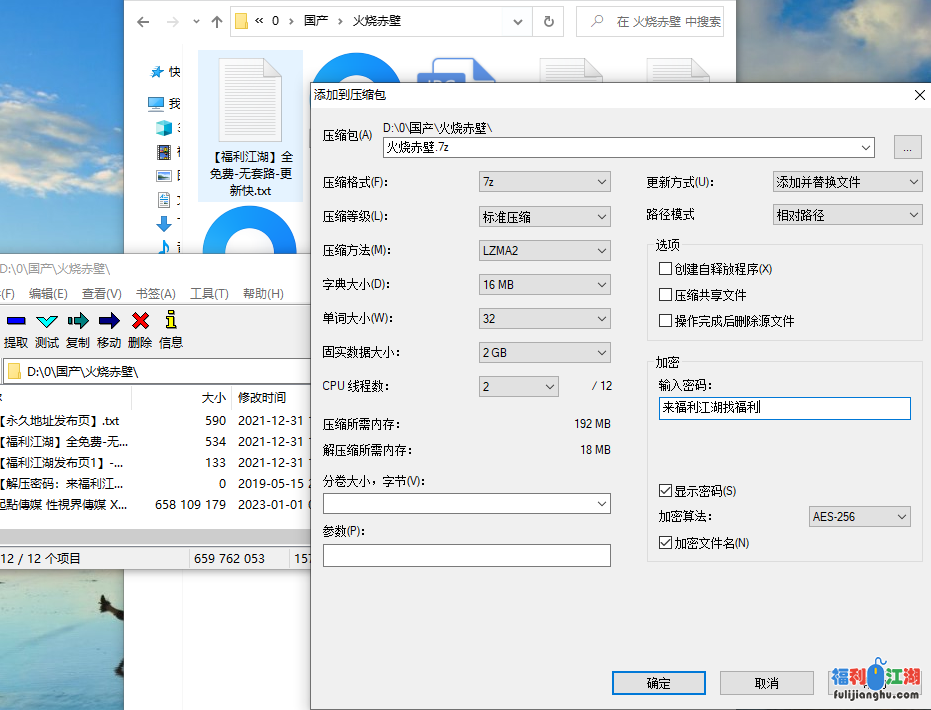
Task: Click the archive browse (...) button
Action: click(x=906, y=147)
